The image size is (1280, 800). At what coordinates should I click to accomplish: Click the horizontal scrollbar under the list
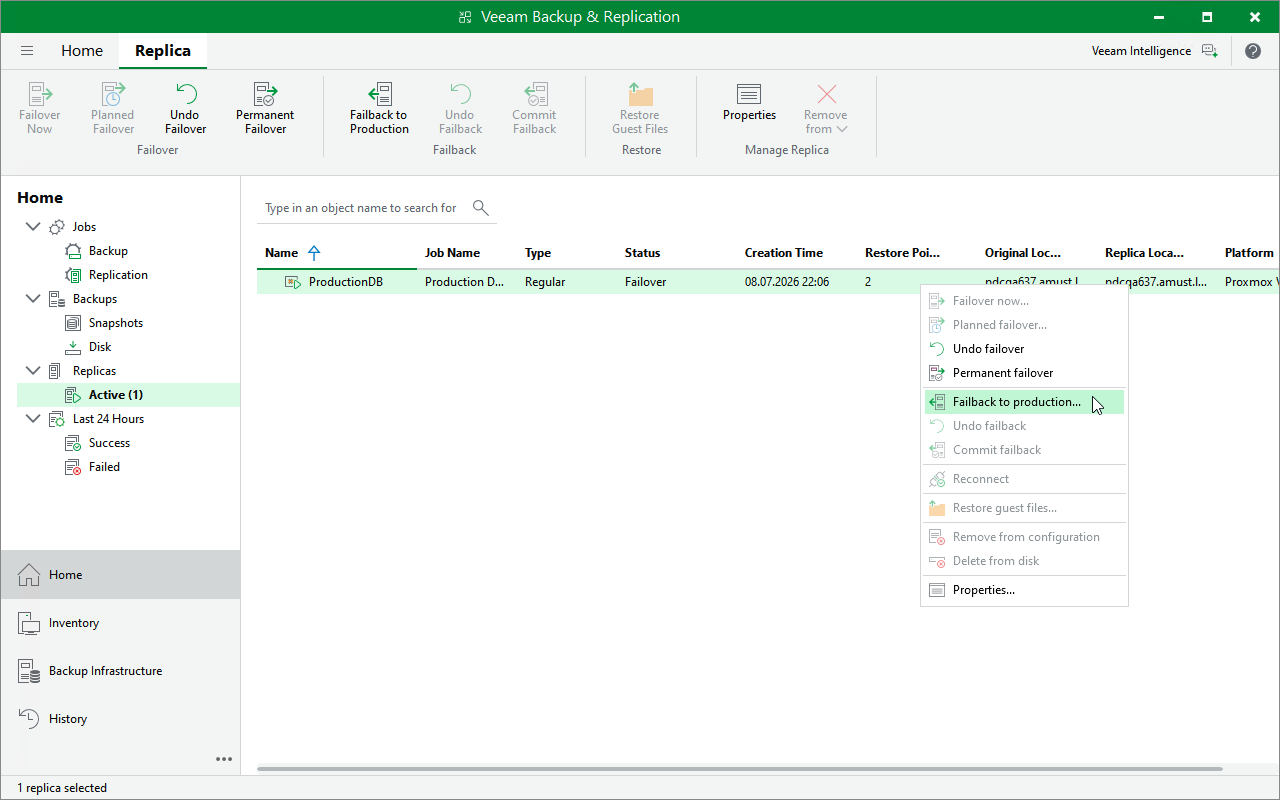[740, 769]
